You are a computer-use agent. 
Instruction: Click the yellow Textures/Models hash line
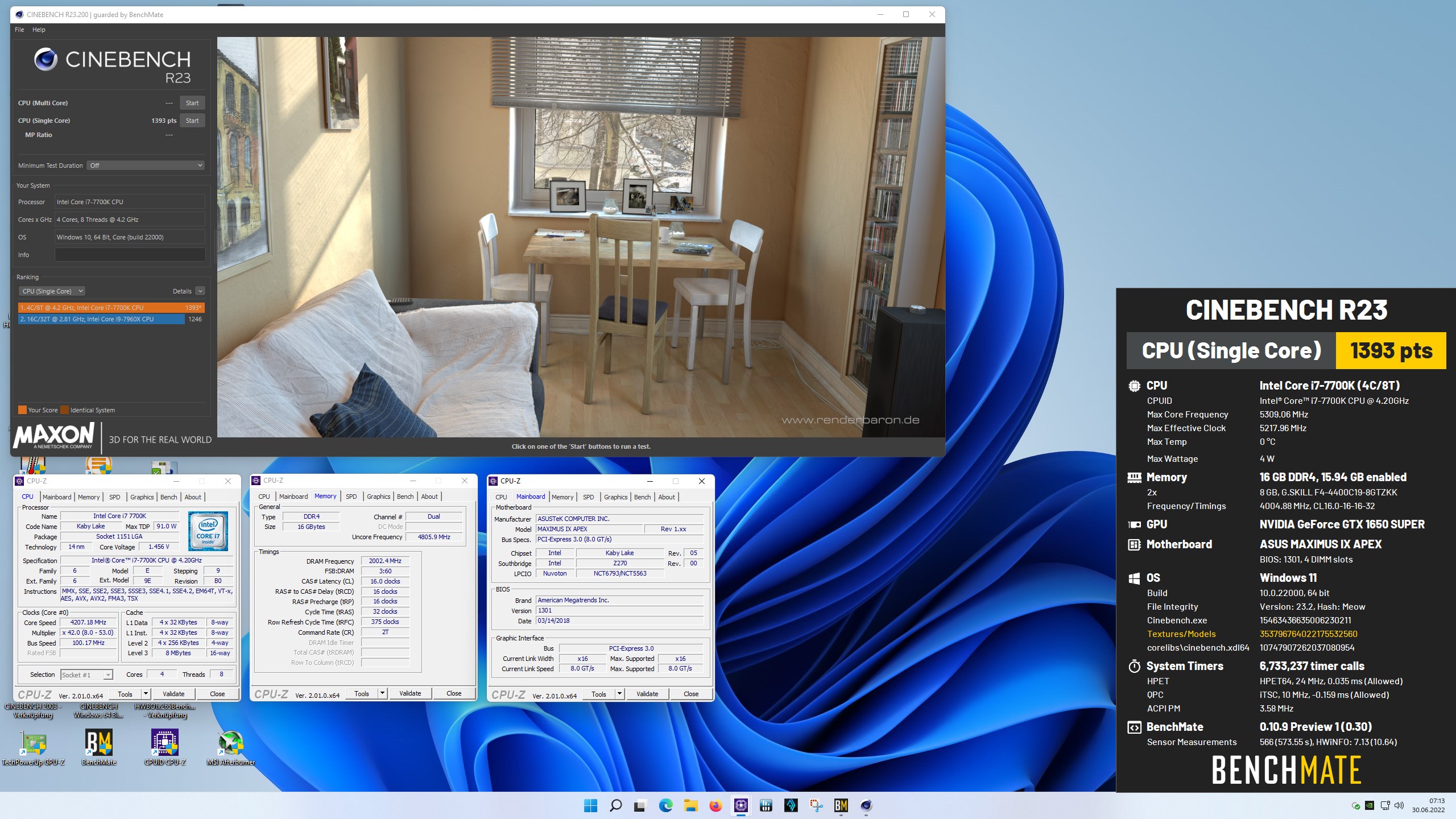[1252, 634]
